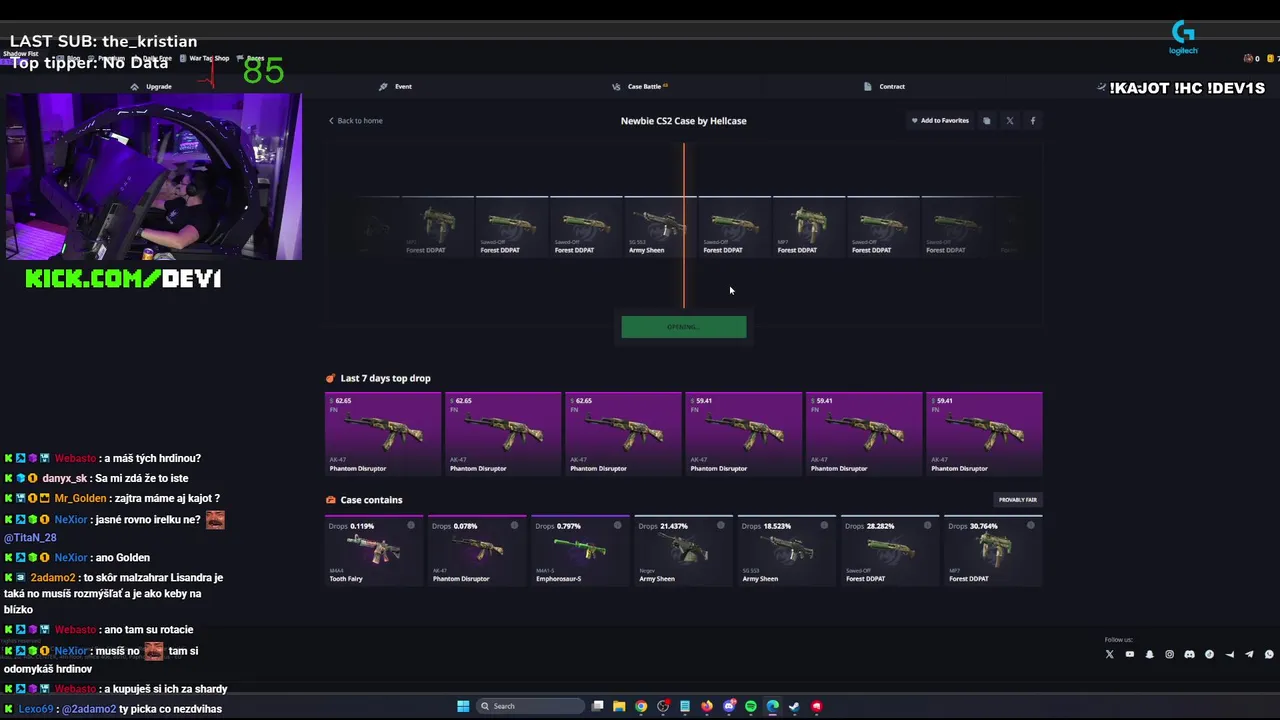Open the Case Battle tab
The width and height of the screenshot is (1280, 720).
[640, 87]
